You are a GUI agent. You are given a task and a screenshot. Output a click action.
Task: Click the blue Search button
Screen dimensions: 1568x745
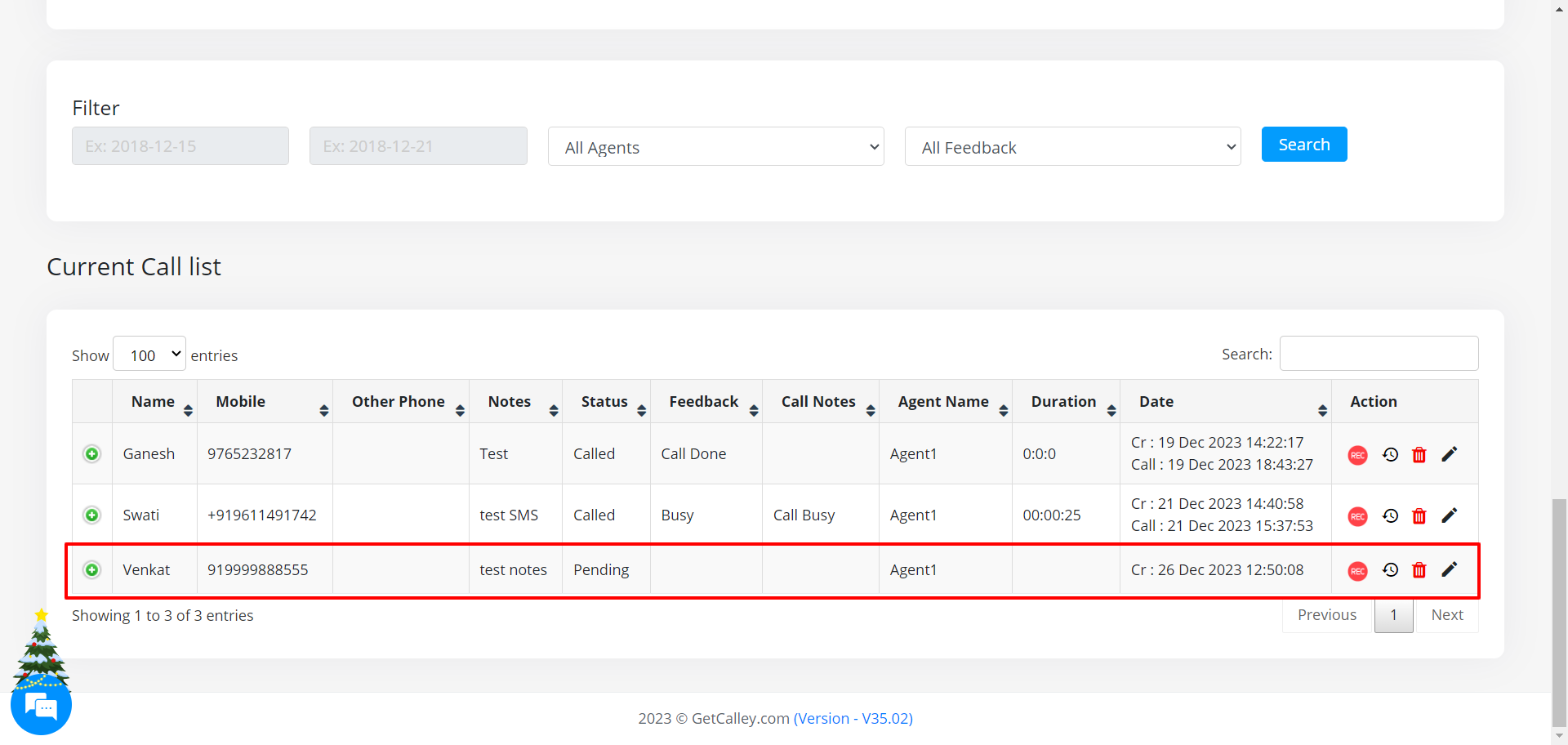pos(1303,145)
